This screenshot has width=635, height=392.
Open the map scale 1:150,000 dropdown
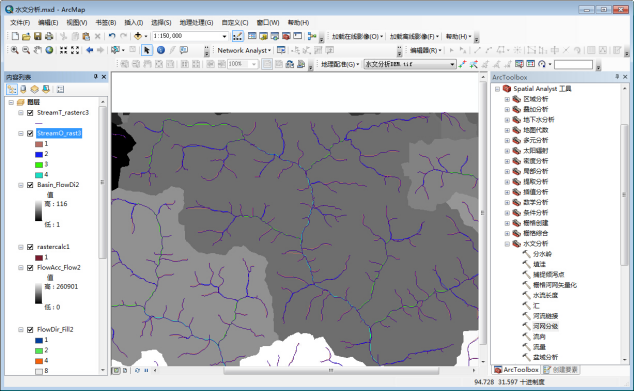pyautogui.click(x=224, y=36)
